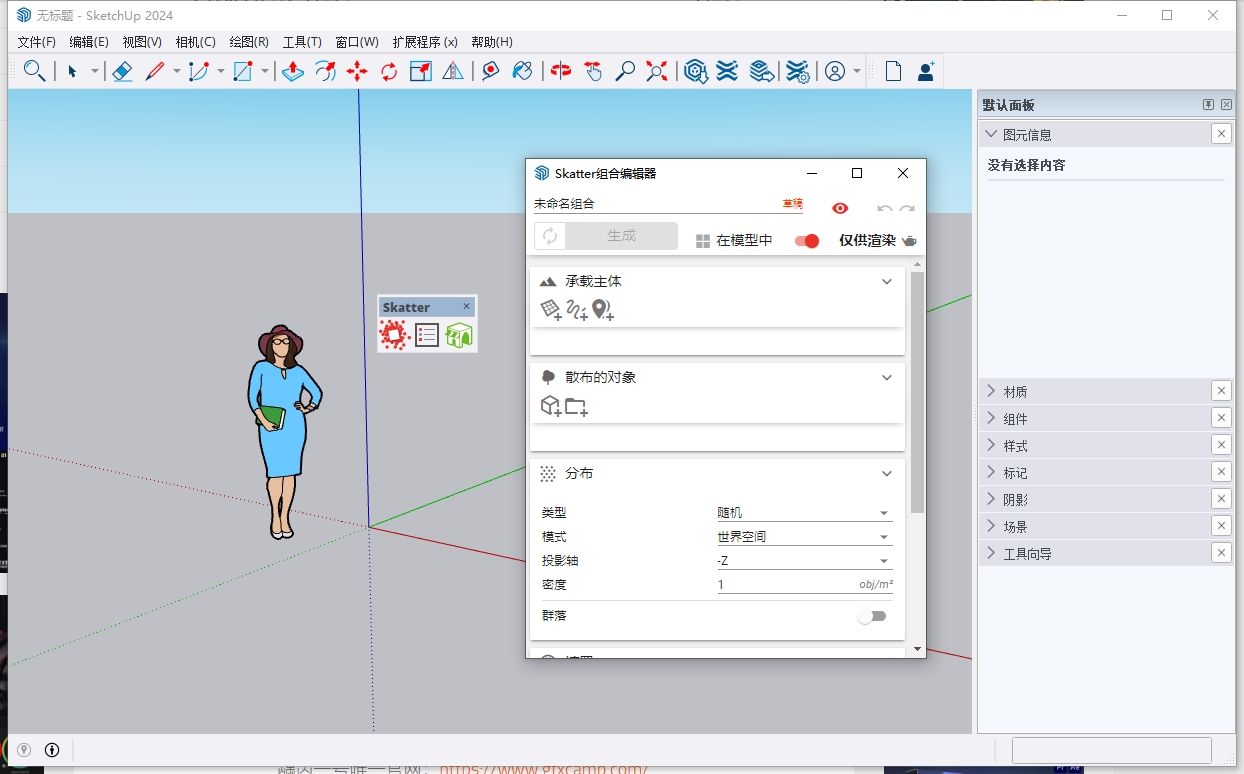Open the 绘图(R) menu
The image size is (1244, 774).
249,42
